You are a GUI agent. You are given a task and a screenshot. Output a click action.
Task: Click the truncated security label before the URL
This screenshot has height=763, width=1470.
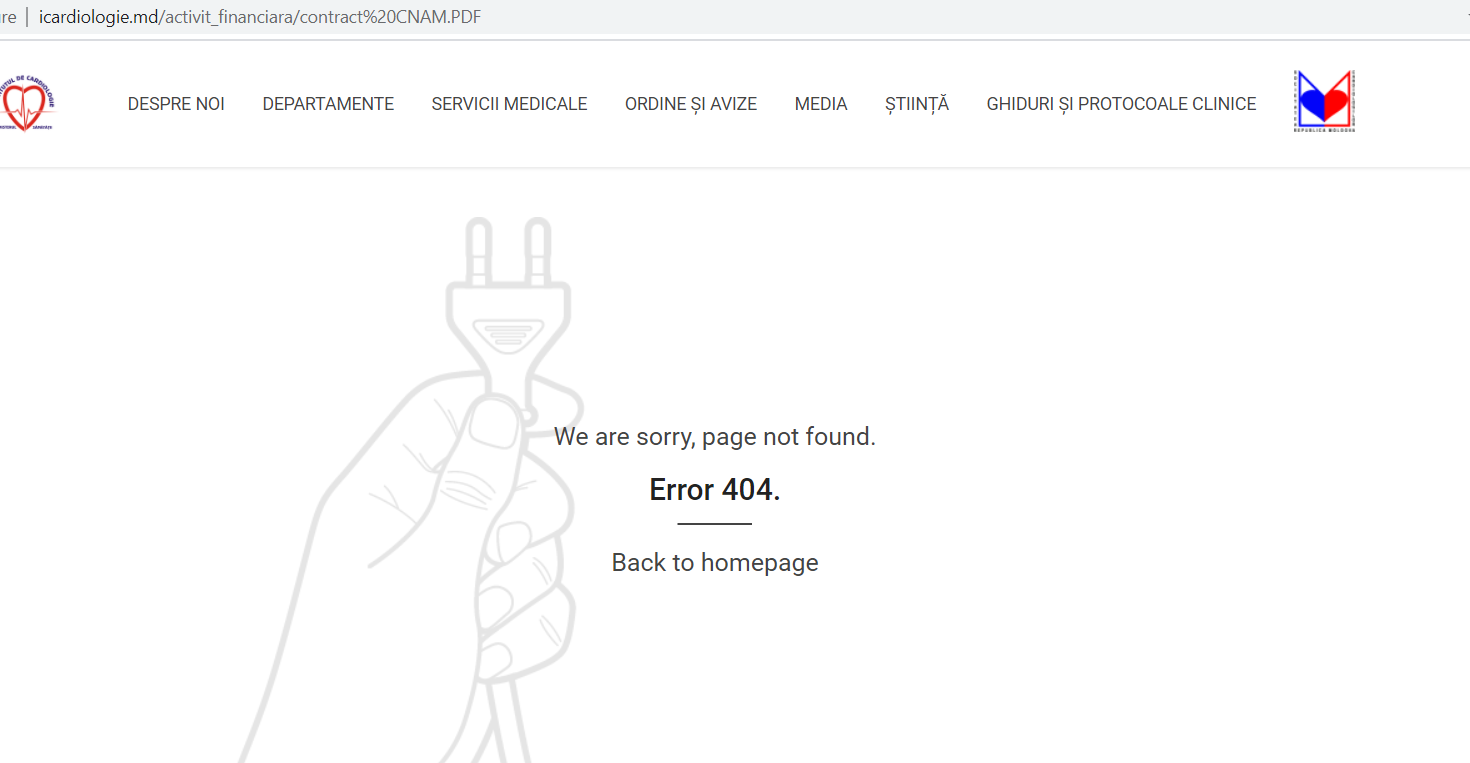click(x=8, y=18)
